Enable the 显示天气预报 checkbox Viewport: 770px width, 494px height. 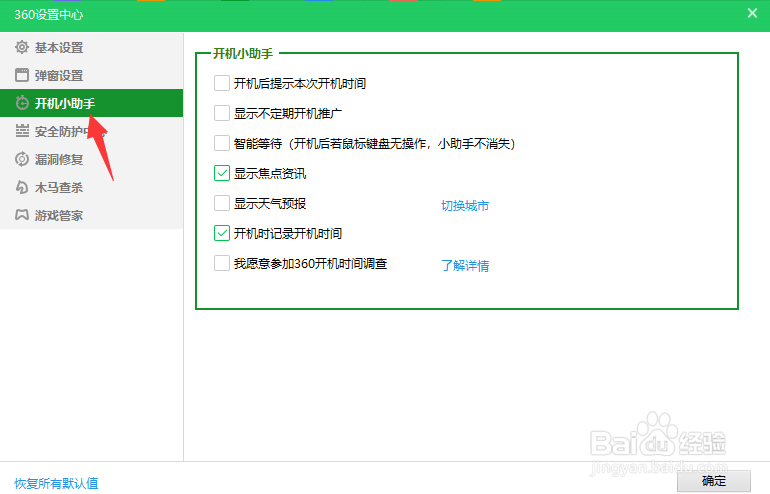point(222,203)
